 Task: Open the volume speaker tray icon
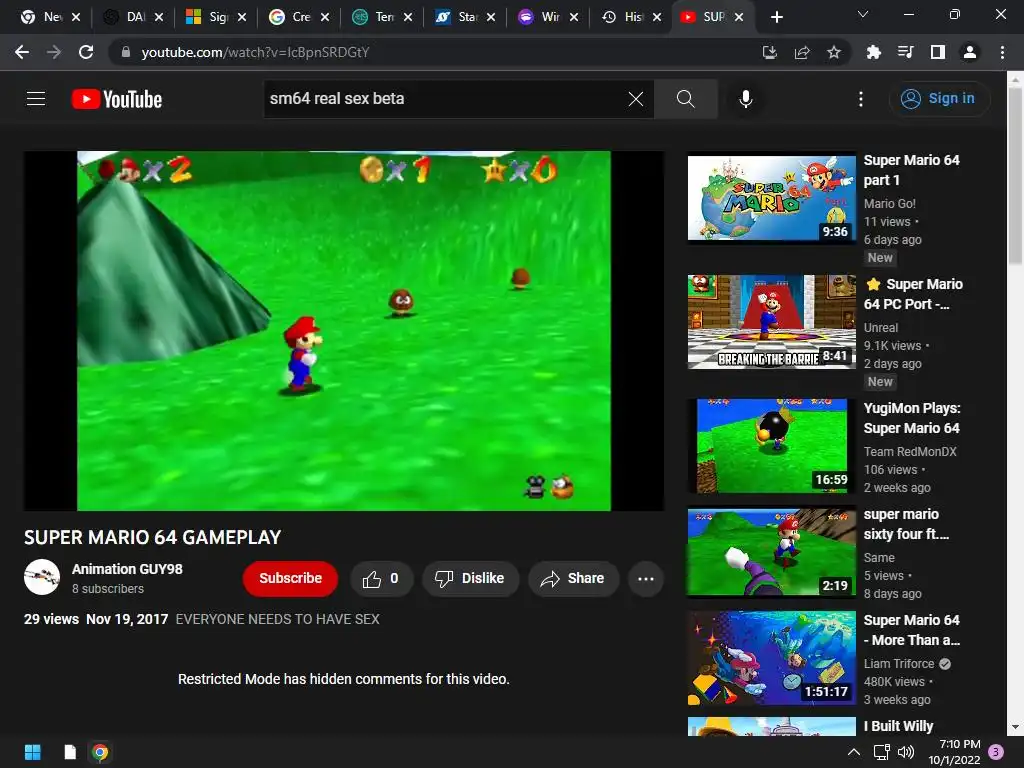pyautogui.click(x=906, y=752)
